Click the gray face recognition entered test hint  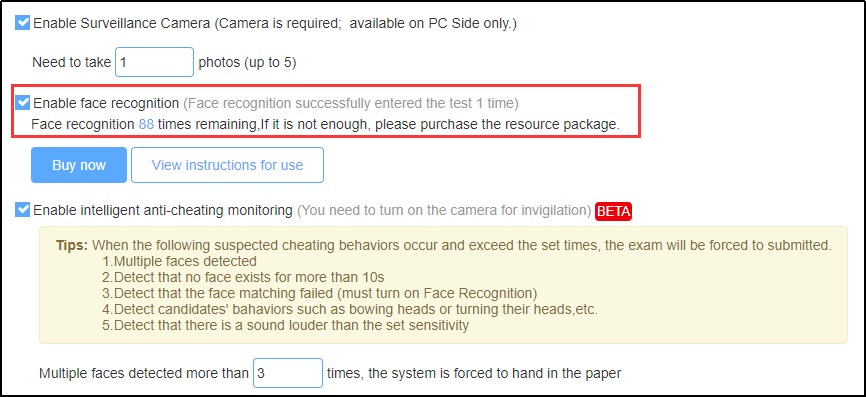pyautogui.click(x=351, y=103)
